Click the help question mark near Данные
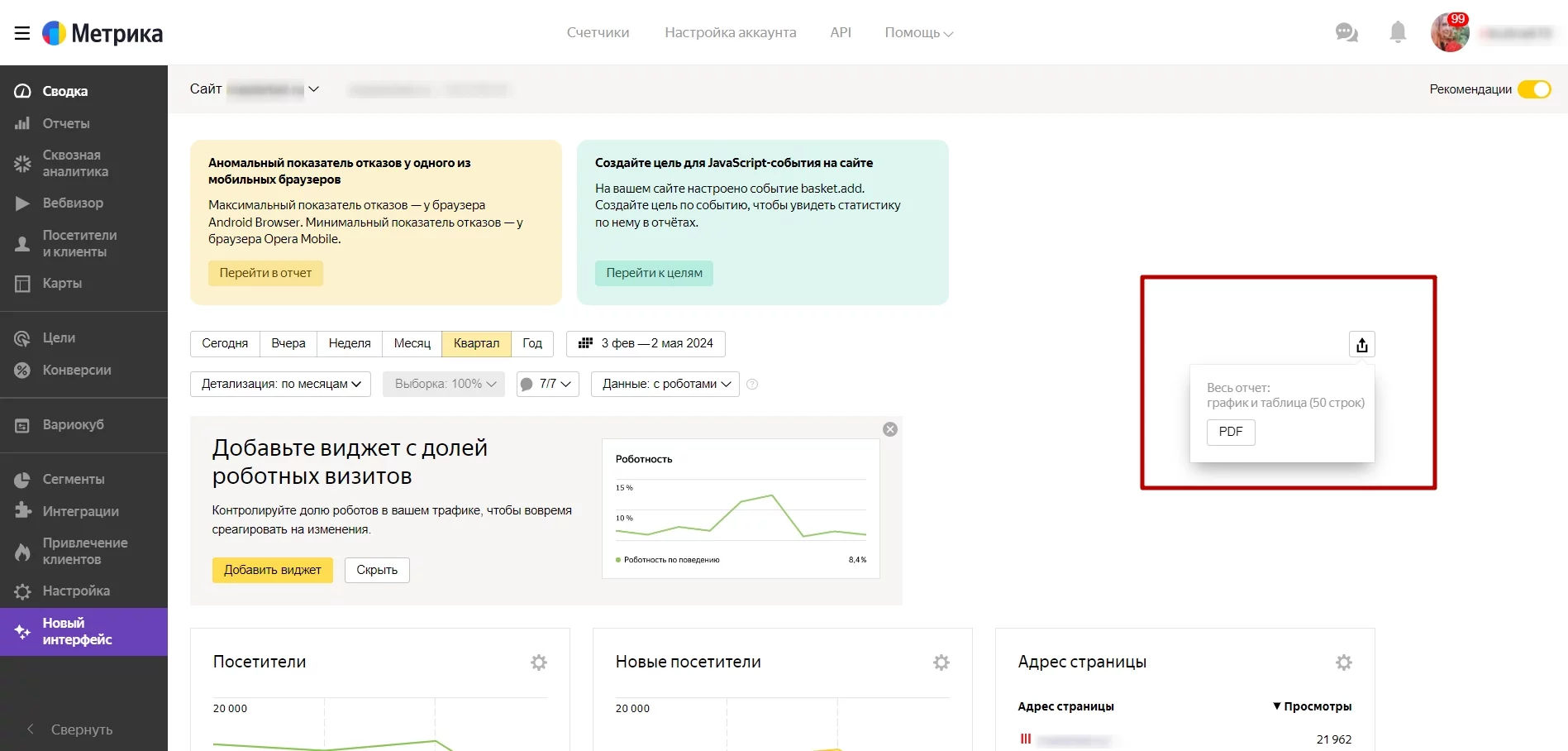The image size is (1568, 751). point(752,385)
